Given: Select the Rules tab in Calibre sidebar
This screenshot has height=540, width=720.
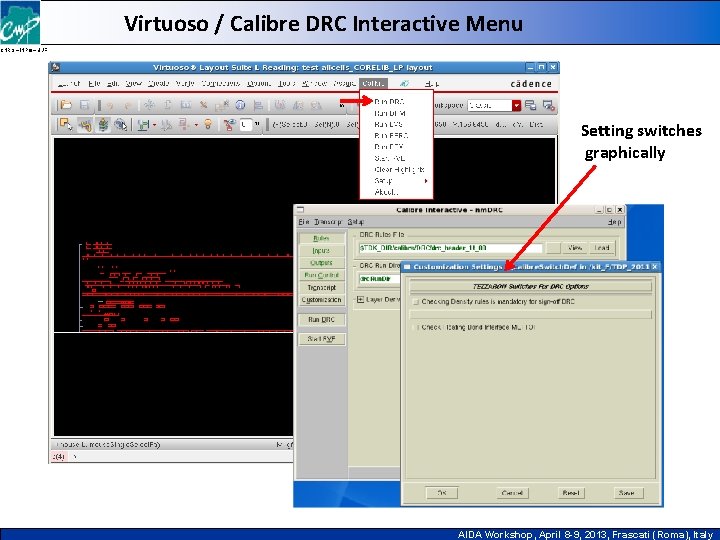Looking at the screenshot, I should (x=321, y=238).
